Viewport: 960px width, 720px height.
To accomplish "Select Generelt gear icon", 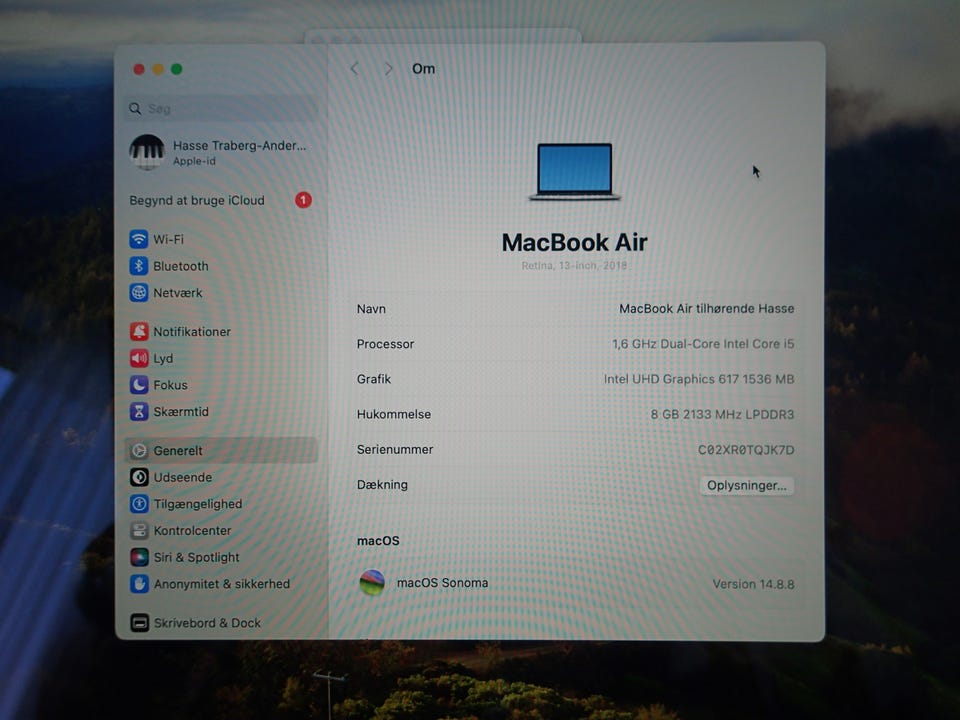I will [x=139, y=451].
